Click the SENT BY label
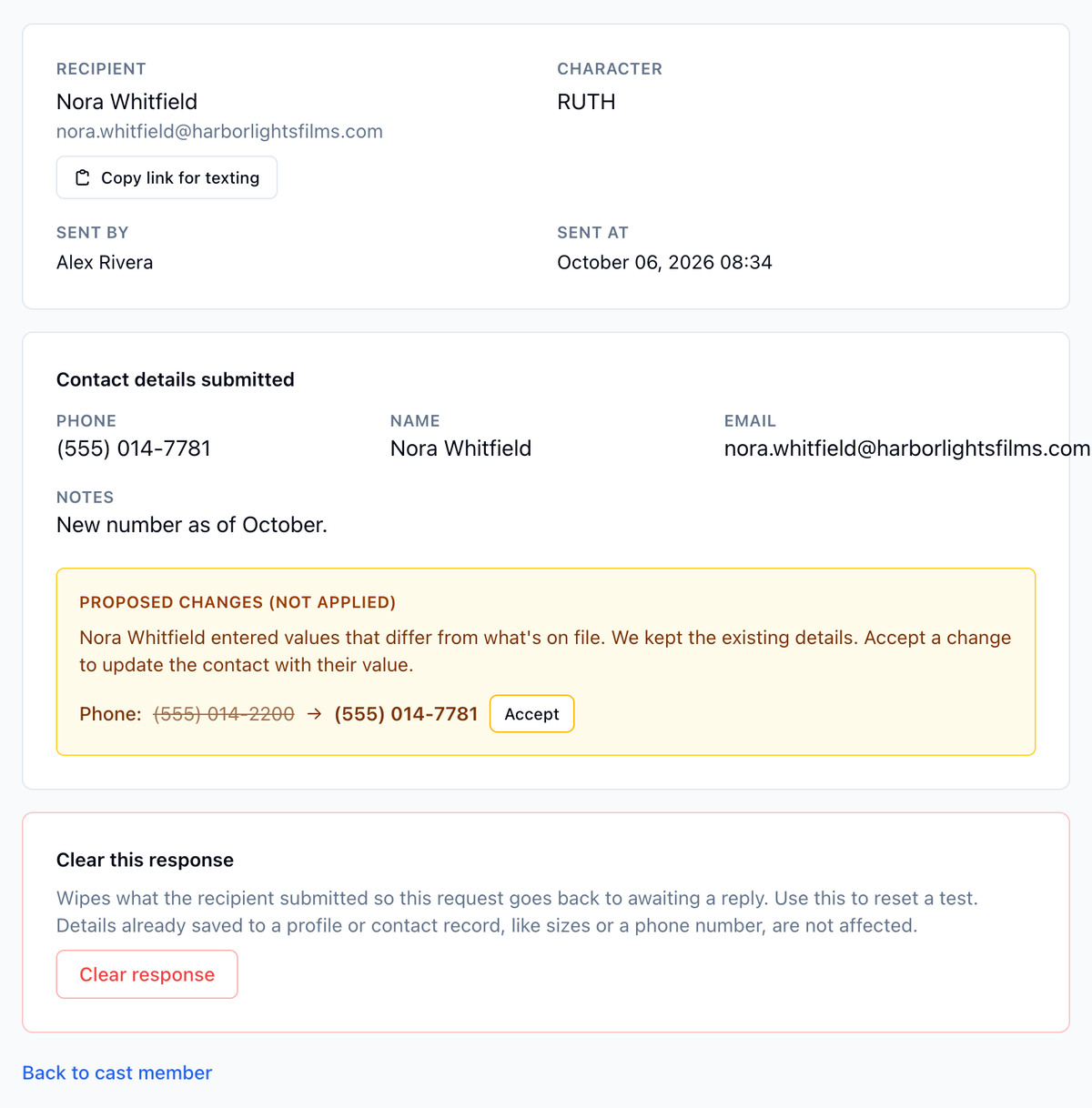The height and width of the screenshot is (1108, 1092). (92, 233)
